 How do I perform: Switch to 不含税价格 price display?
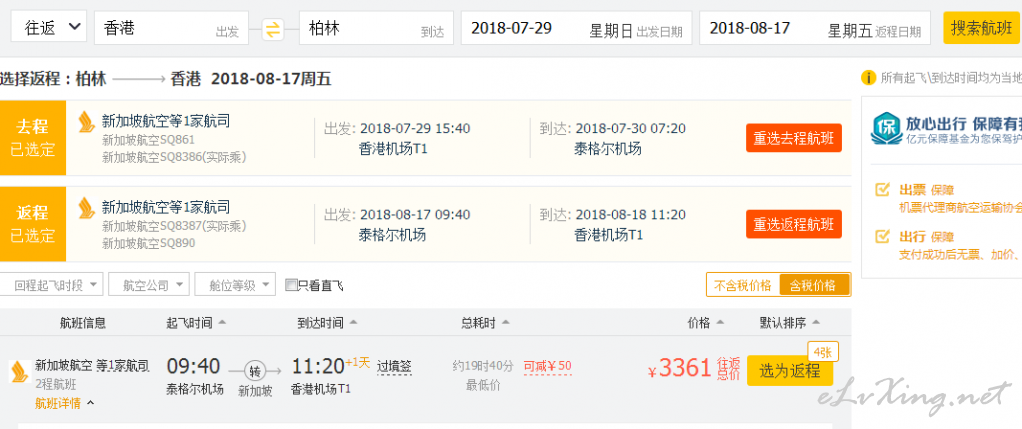tap(742, 285)
